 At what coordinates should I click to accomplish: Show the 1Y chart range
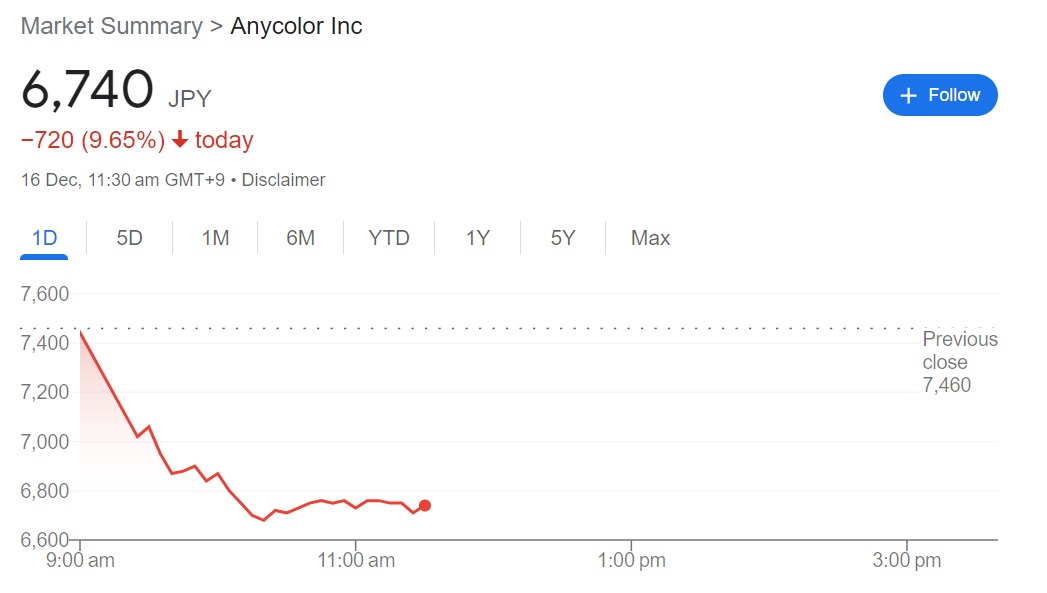(x=477, y=238)
